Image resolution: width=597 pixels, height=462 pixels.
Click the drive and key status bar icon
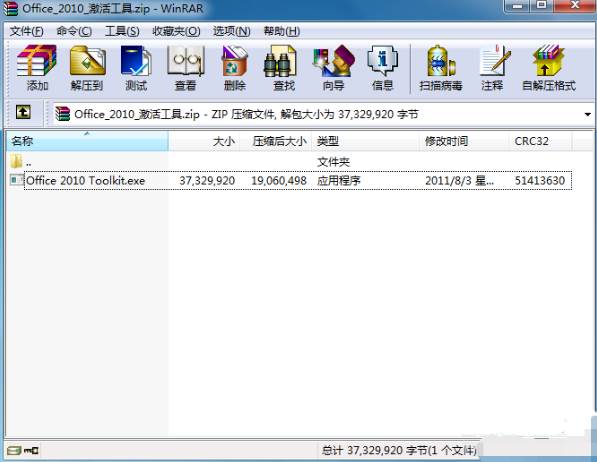[23, 451]
